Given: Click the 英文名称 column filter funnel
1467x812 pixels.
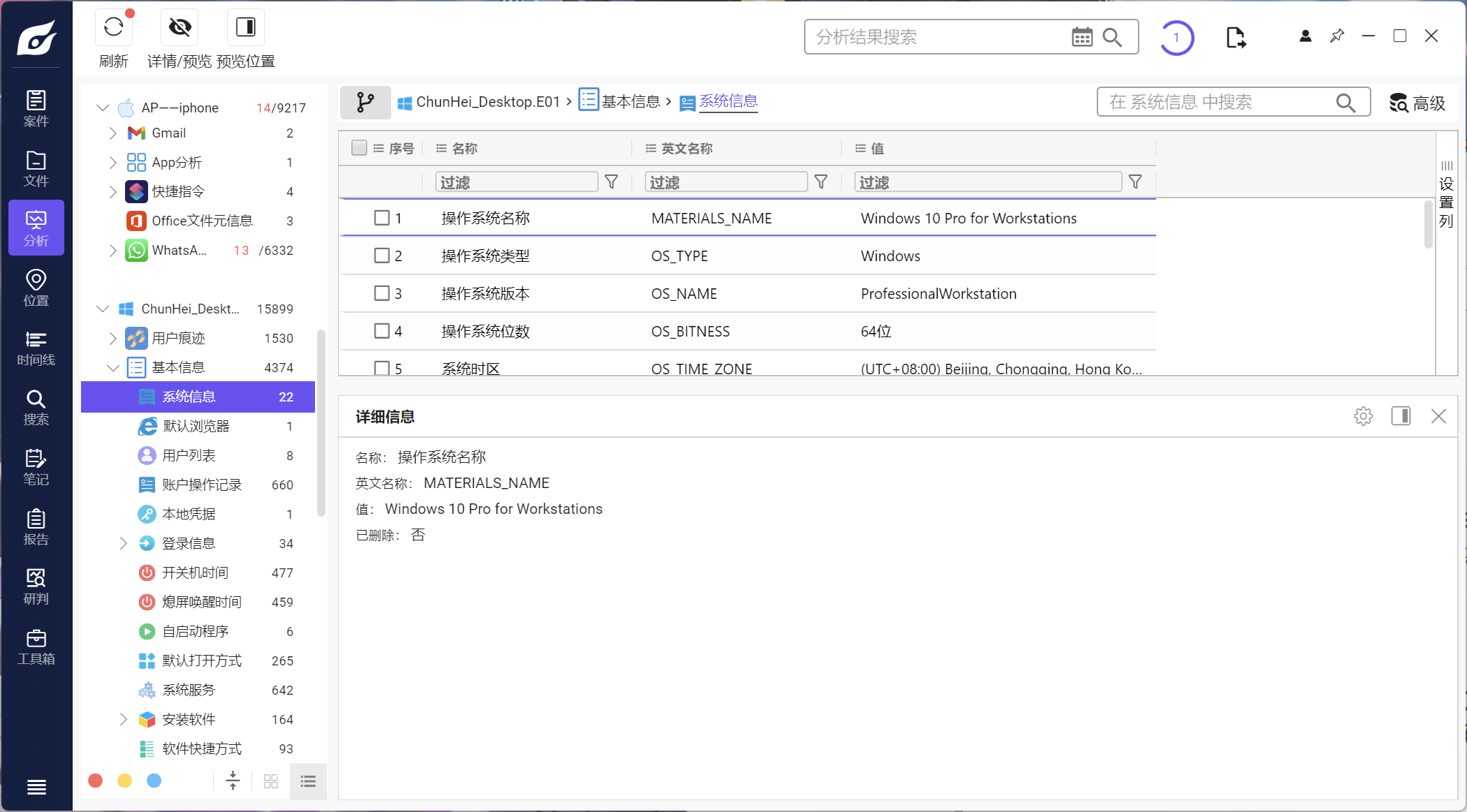Looking at the screenshot, I should coord(821,182).
